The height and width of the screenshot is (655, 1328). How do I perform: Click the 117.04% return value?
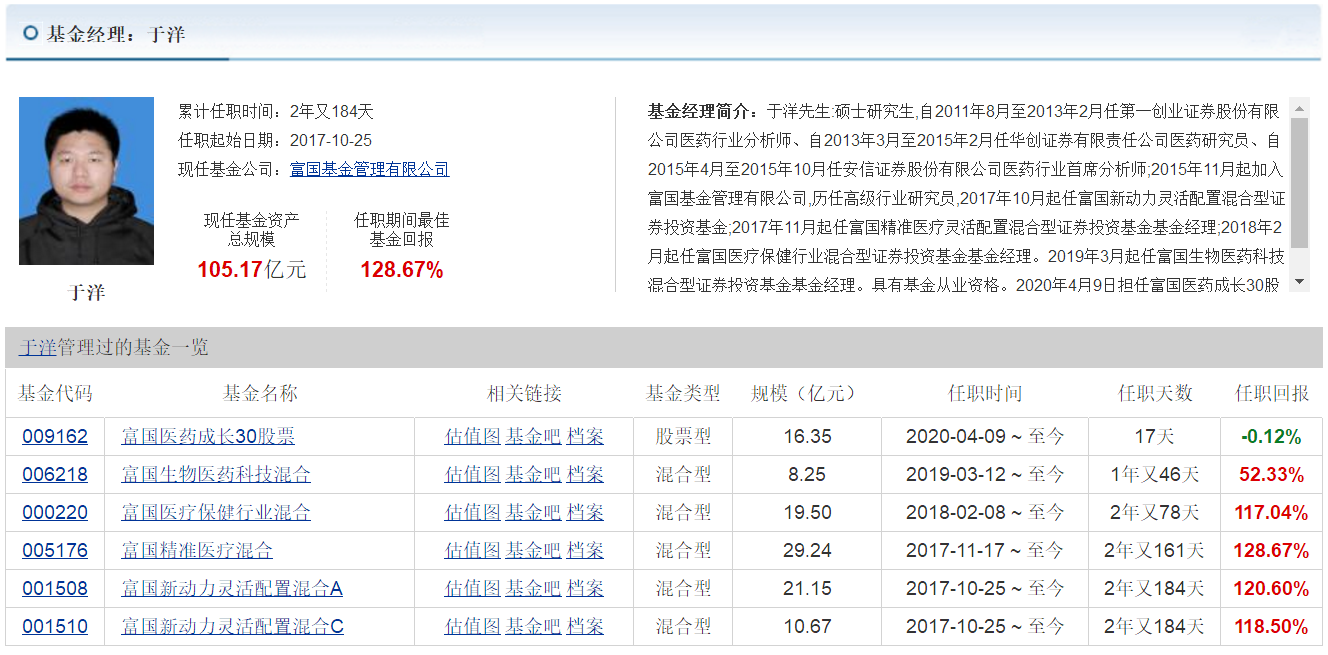point(1271,513)
